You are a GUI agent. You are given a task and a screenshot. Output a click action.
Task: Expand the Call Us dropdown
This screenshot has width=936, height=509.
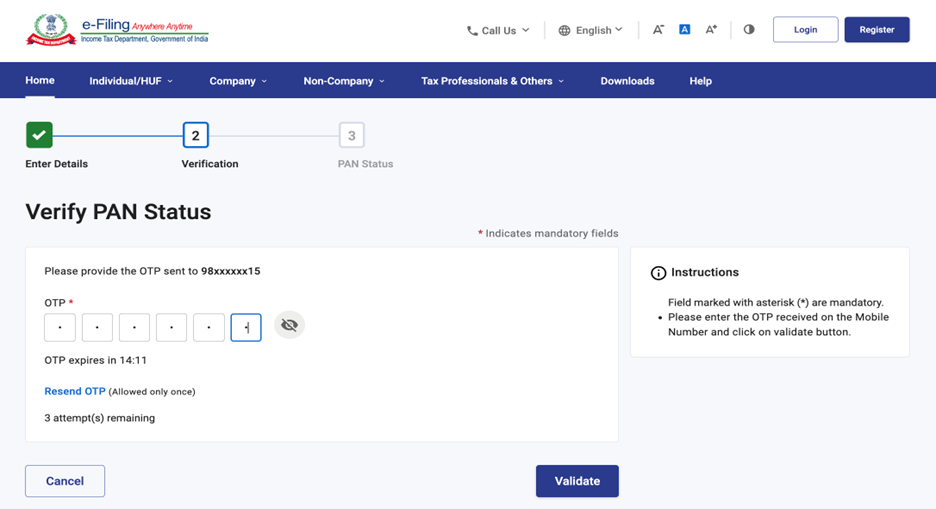498,31
